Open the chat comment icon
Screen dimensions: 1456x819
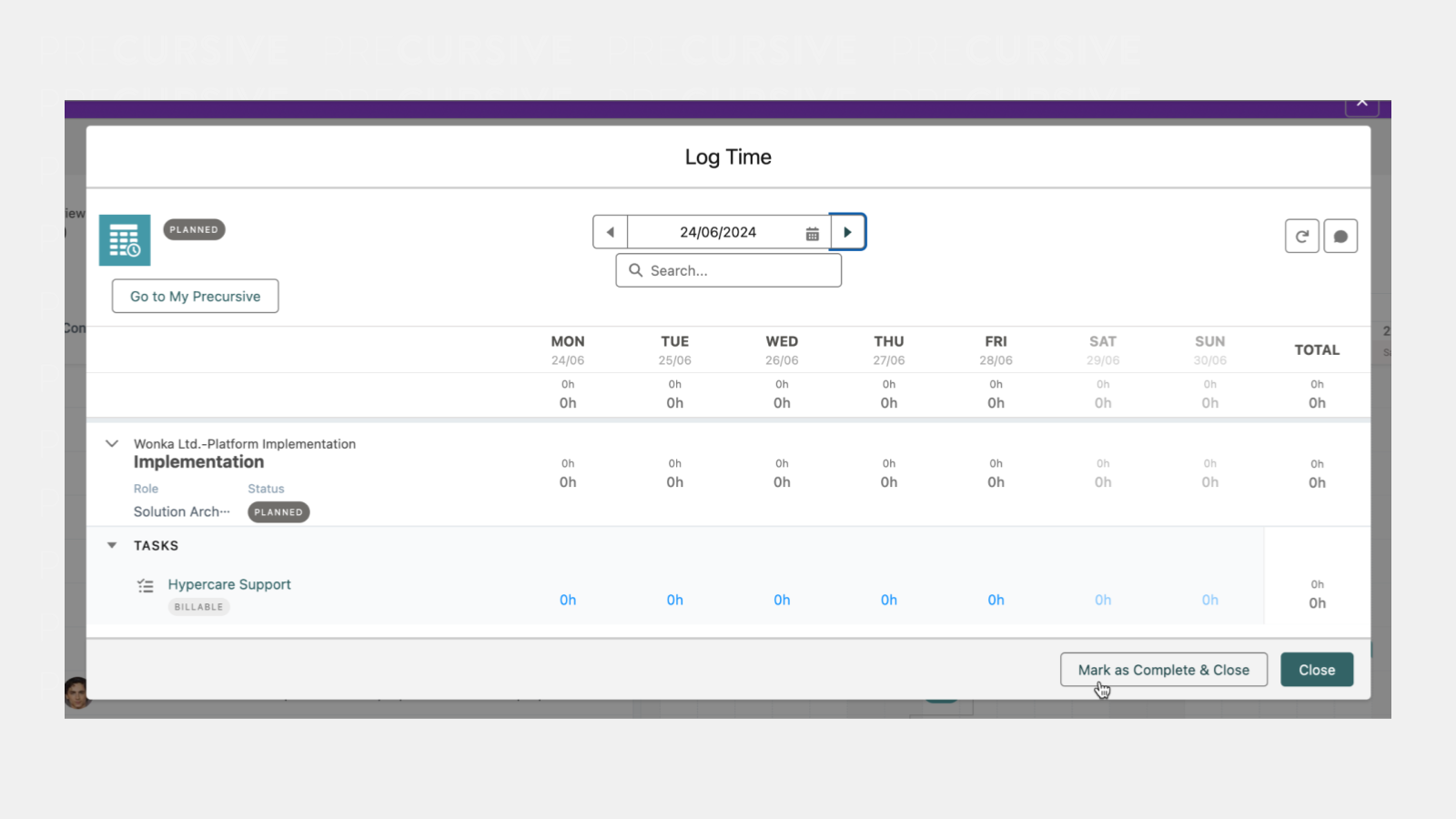pos(1340,235)
